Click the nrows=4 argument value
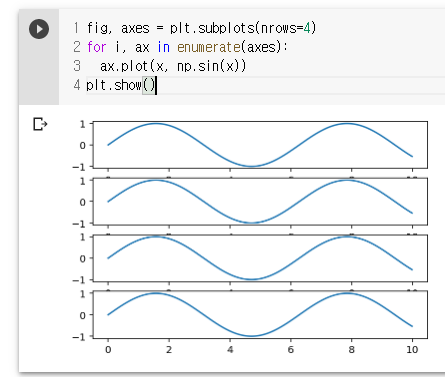 (x=307, y=28)
